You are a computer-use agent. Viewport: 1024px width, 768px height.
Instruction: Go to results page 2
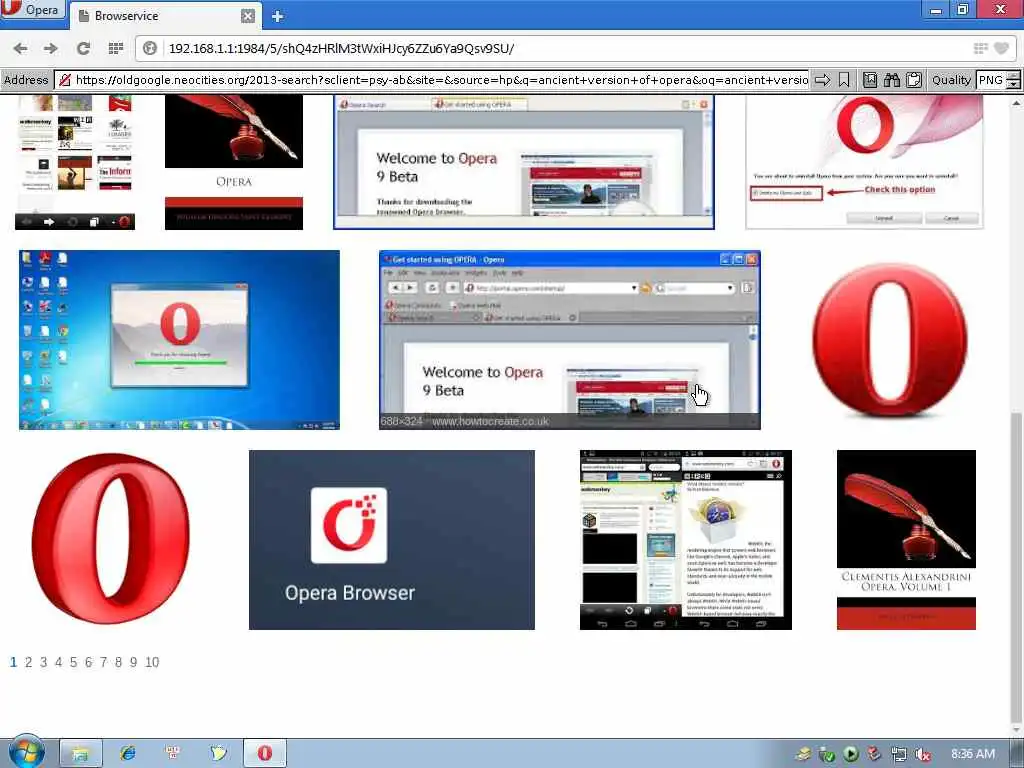(x=28, y=662)
